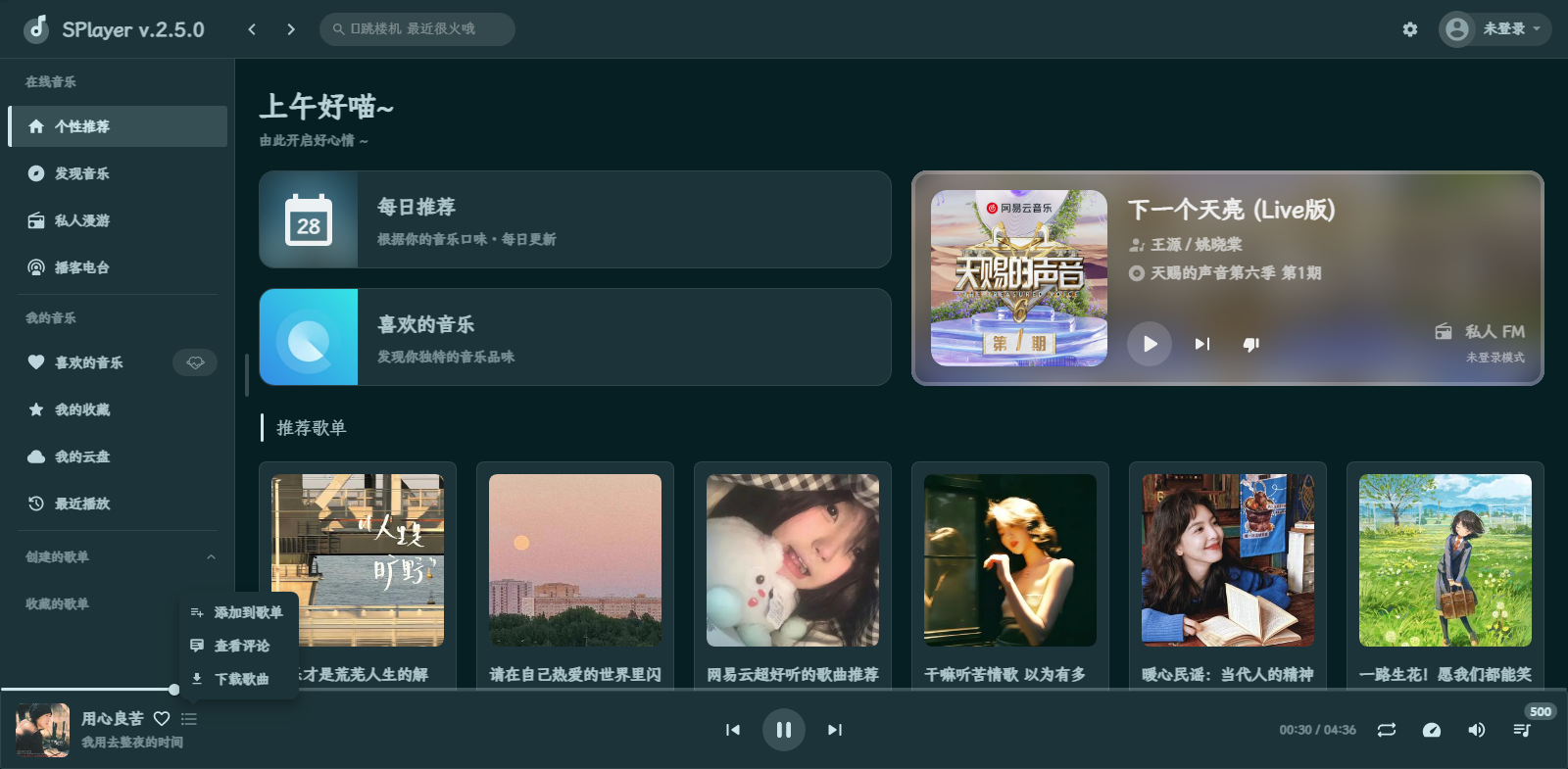
Task: Skip to the next track
Action: [835, 730]
